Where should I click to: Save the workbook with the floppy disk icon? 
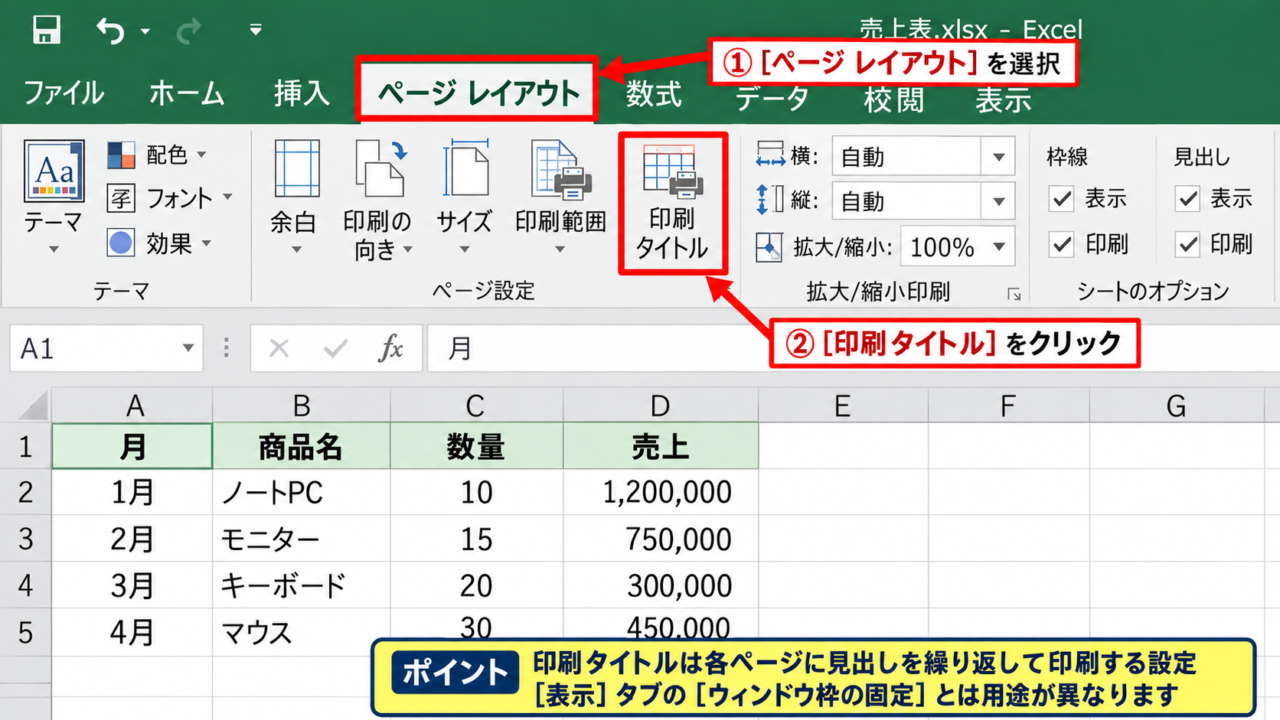(47, 30)
